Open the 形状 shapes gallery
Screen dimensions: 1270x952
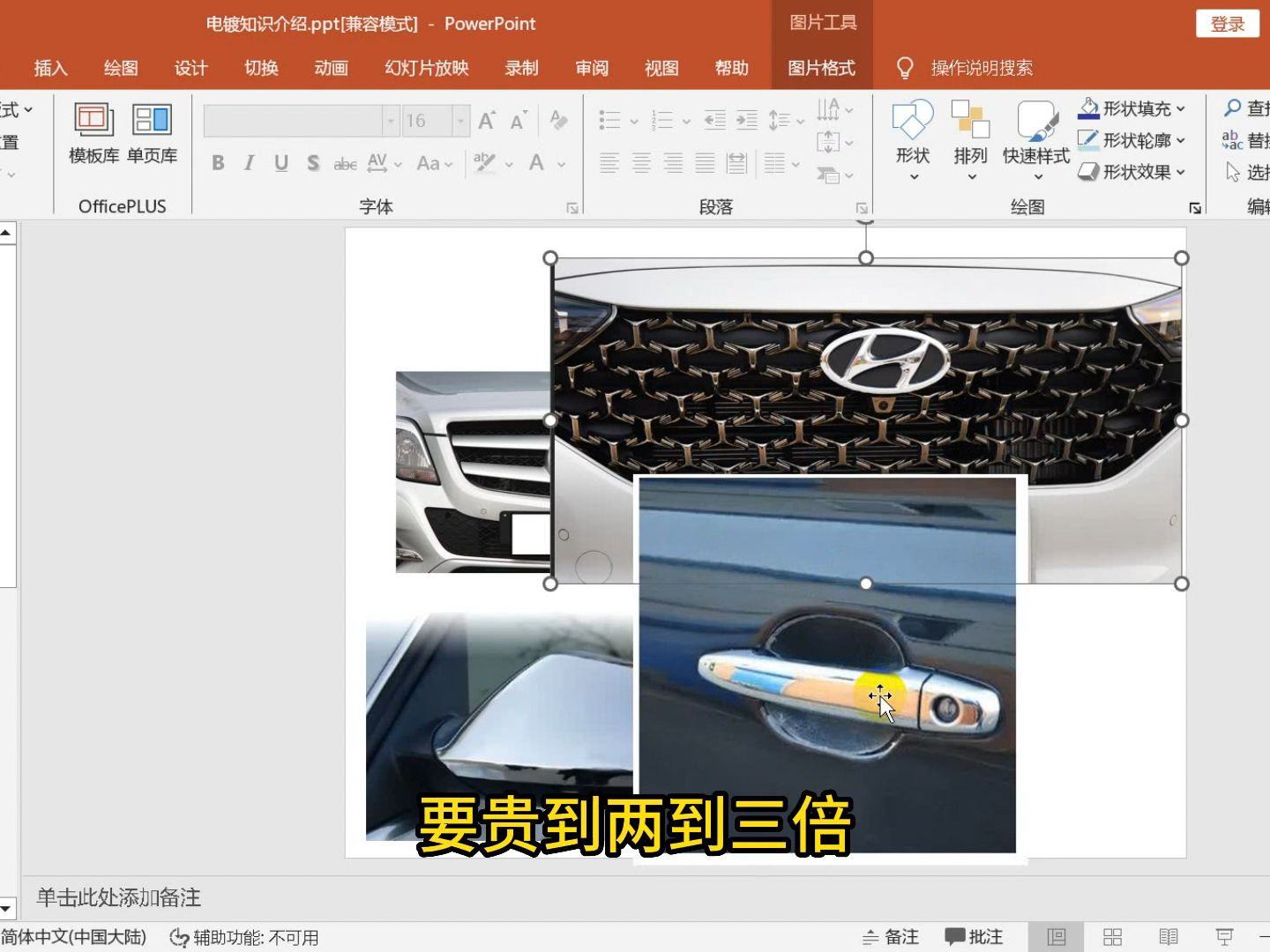click(x=913, y=141)
